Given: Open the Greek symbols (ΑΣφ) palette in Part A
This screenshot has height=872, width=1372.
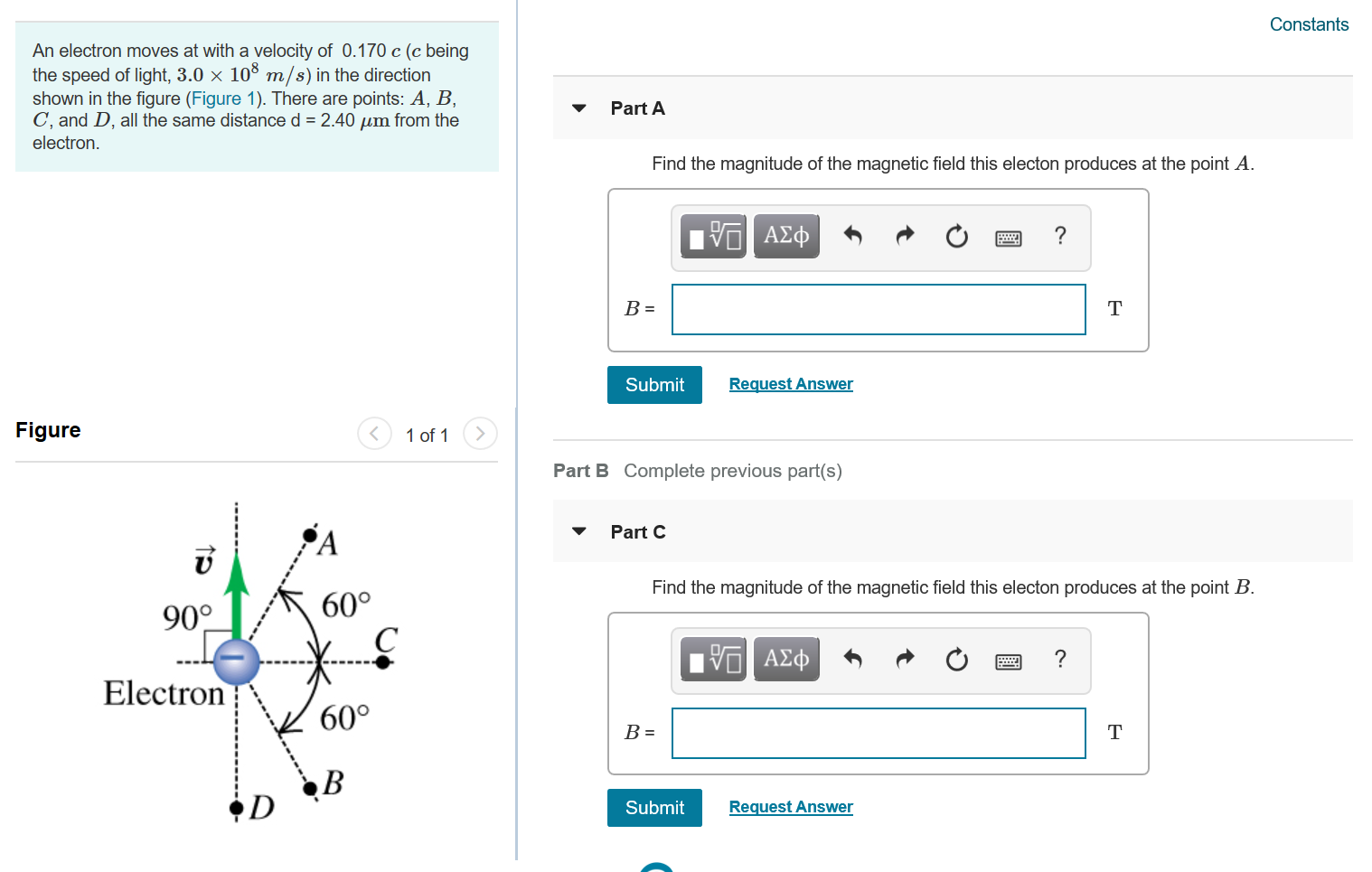Looking at the screenshot, I should coord(785,236).
